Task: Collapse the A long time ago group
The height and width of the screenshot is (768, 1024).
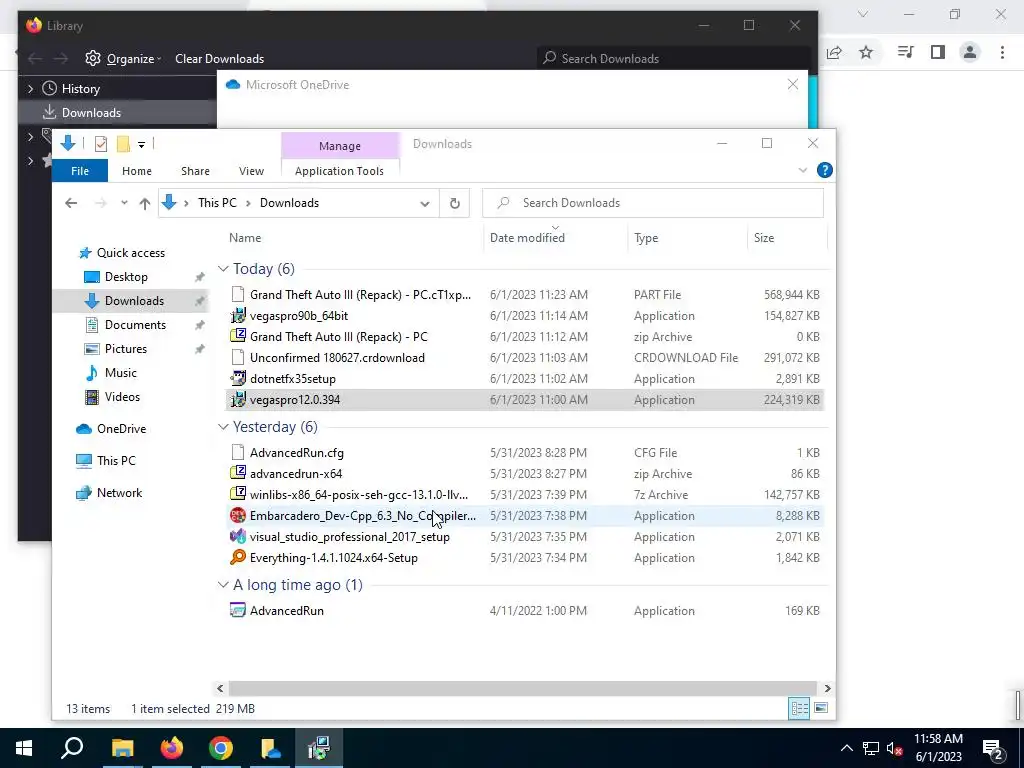Action: point(223,585)
